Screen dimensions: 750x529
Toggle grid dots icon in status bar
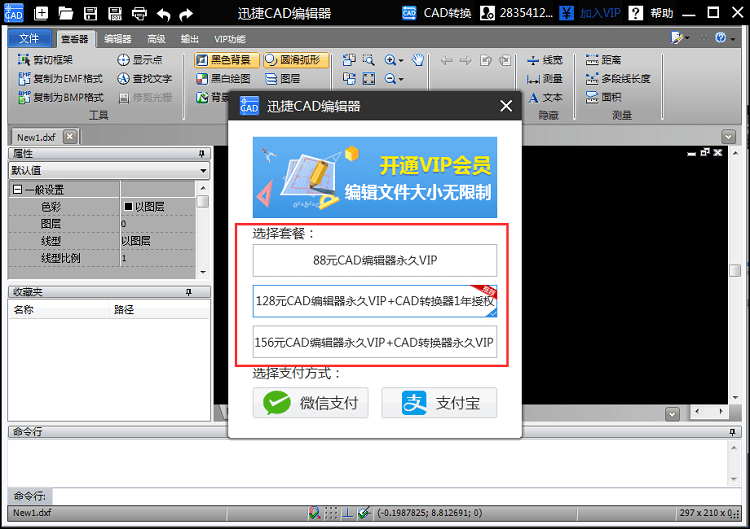tap(331, 513)
